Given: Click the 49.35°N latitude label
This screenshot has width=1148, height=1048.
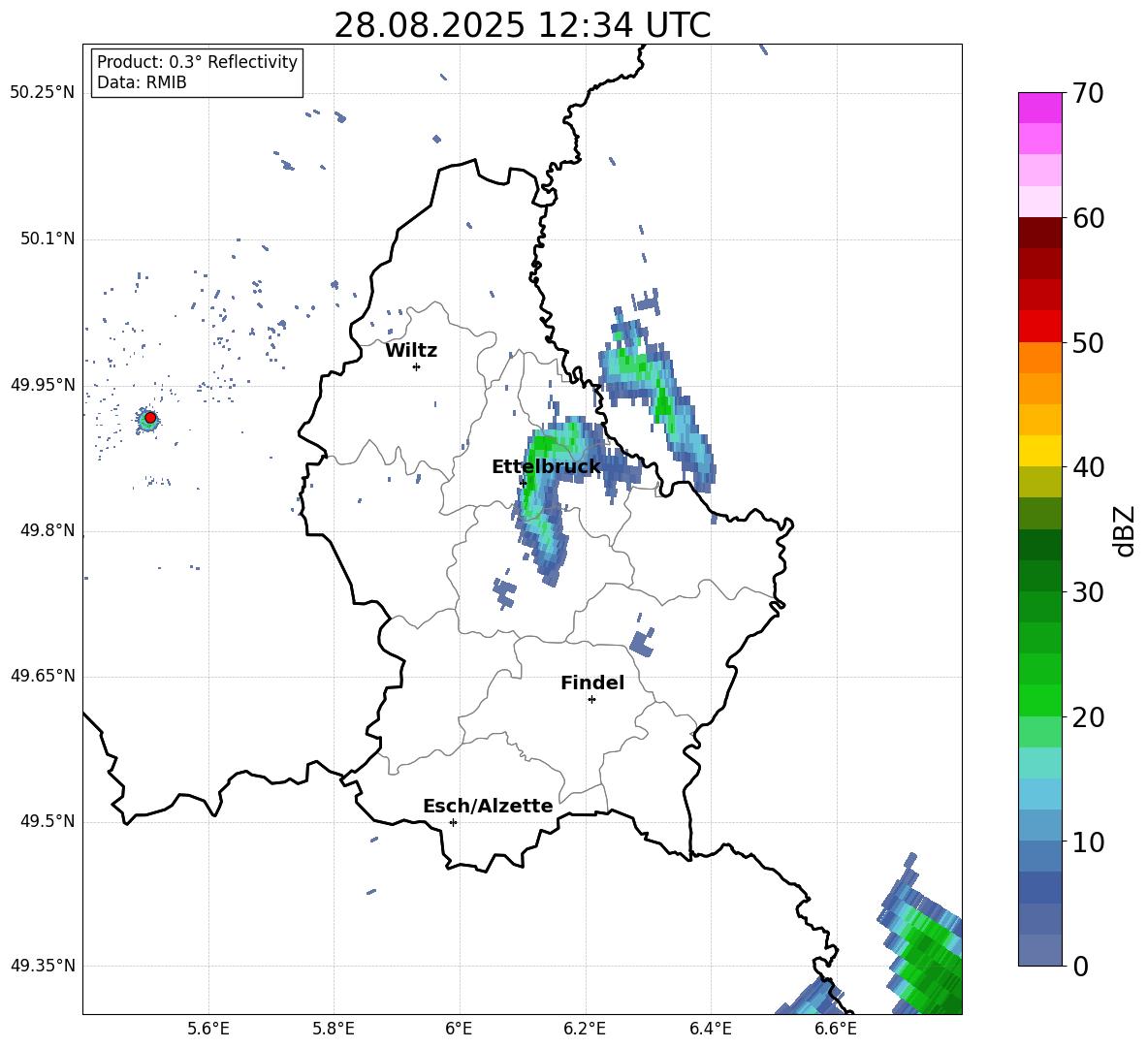Looking at the screenshot, I should [43, 966].
